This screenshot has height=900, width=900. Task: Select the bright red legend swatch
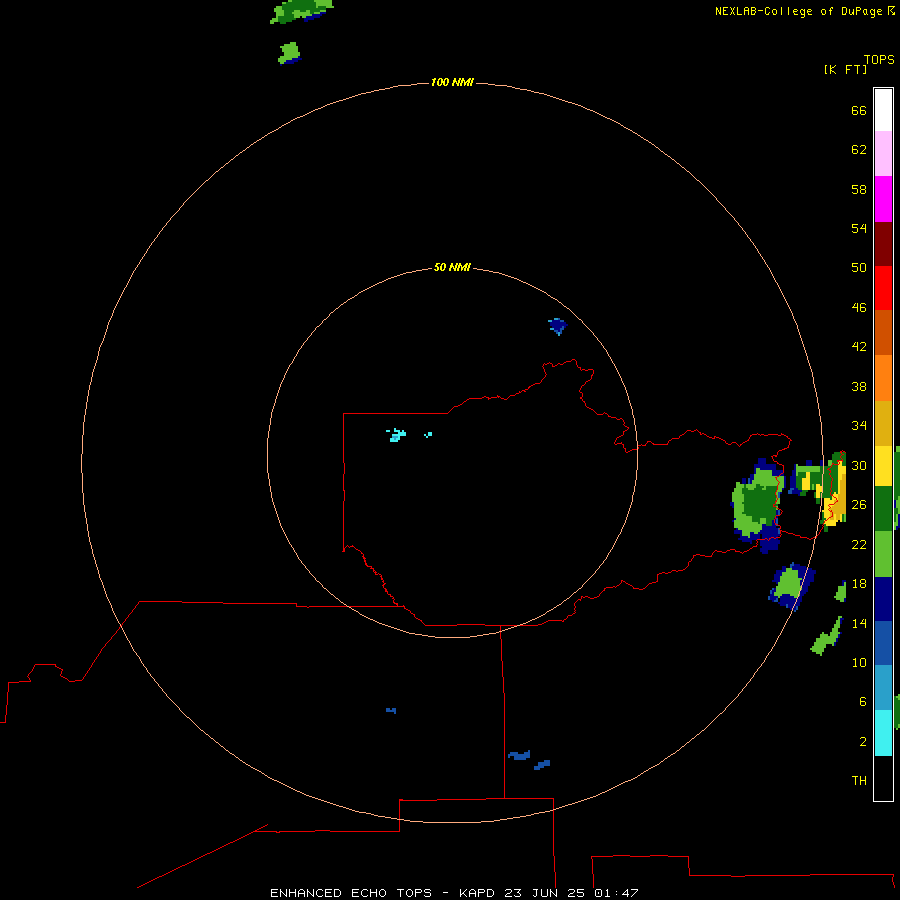[x=883, y=288]
